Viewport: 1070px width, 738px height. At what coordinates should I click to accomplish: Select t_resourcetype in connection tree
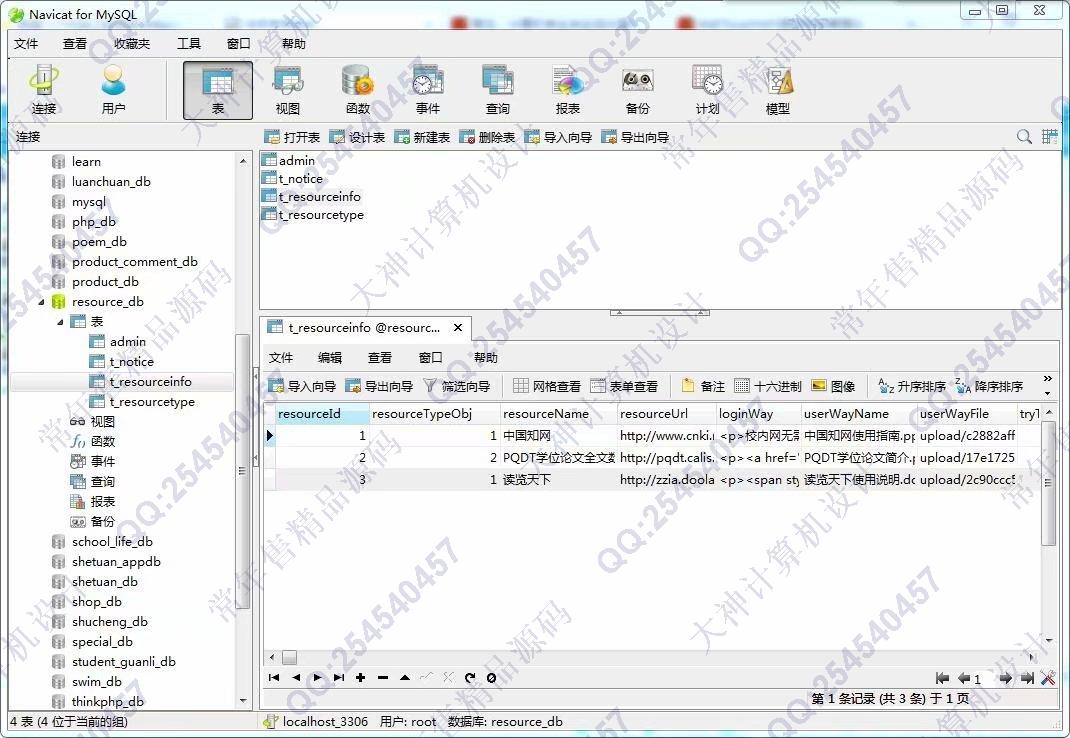[152, 402]
